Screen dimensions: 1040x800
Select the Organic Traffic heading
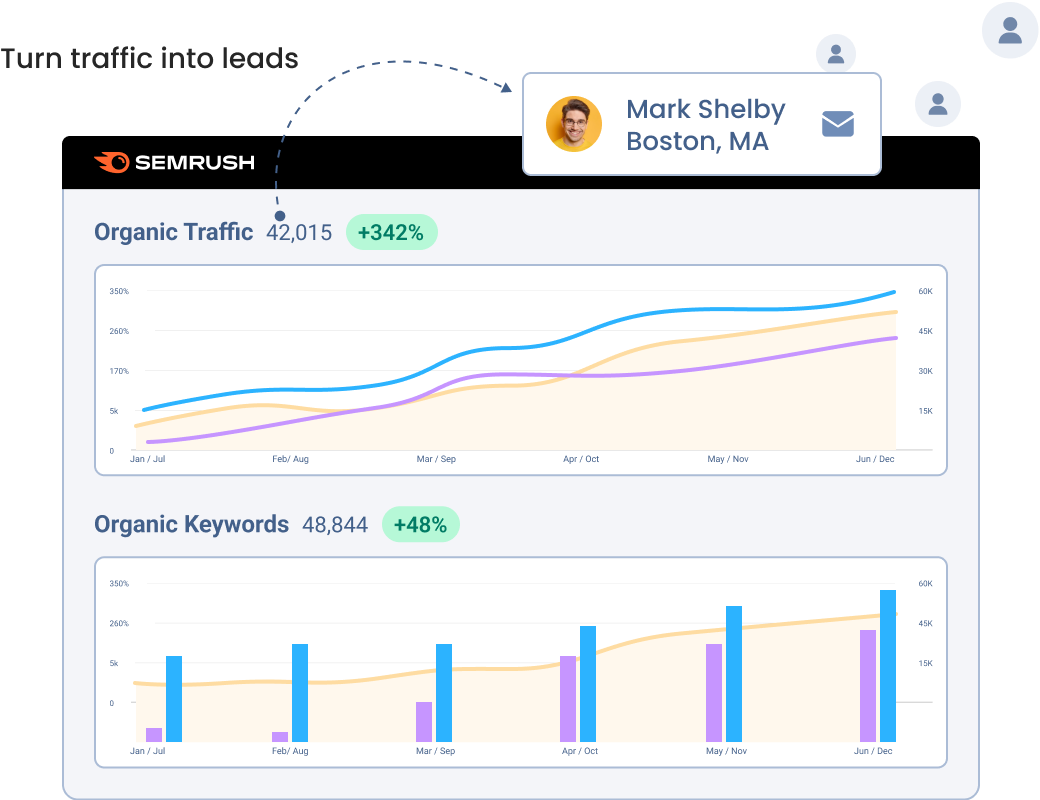point(173,232)
